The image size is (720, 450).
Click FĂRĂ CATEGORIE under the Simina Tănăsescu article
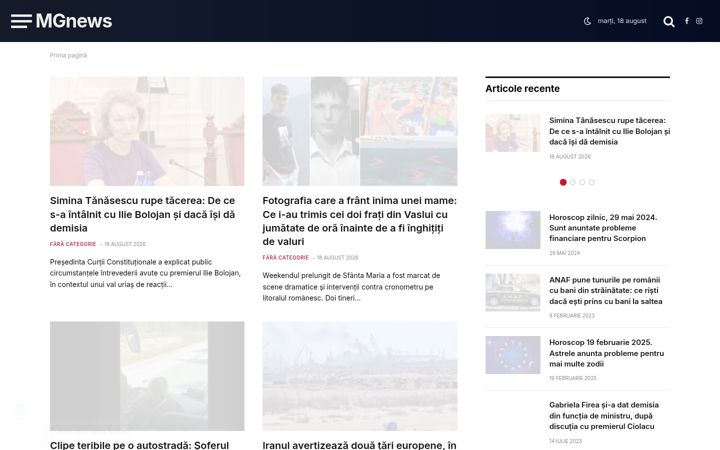tap(73, 244)
